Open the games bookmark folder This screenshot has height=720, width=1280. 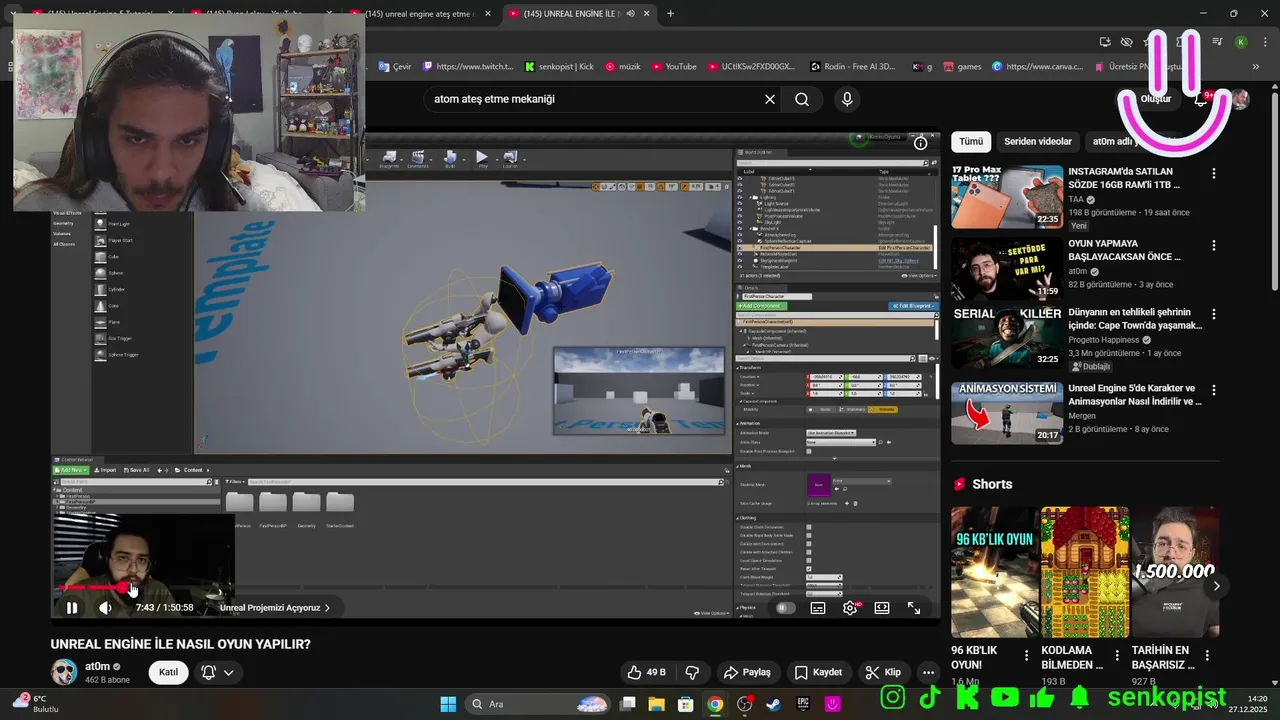(961, 66)
